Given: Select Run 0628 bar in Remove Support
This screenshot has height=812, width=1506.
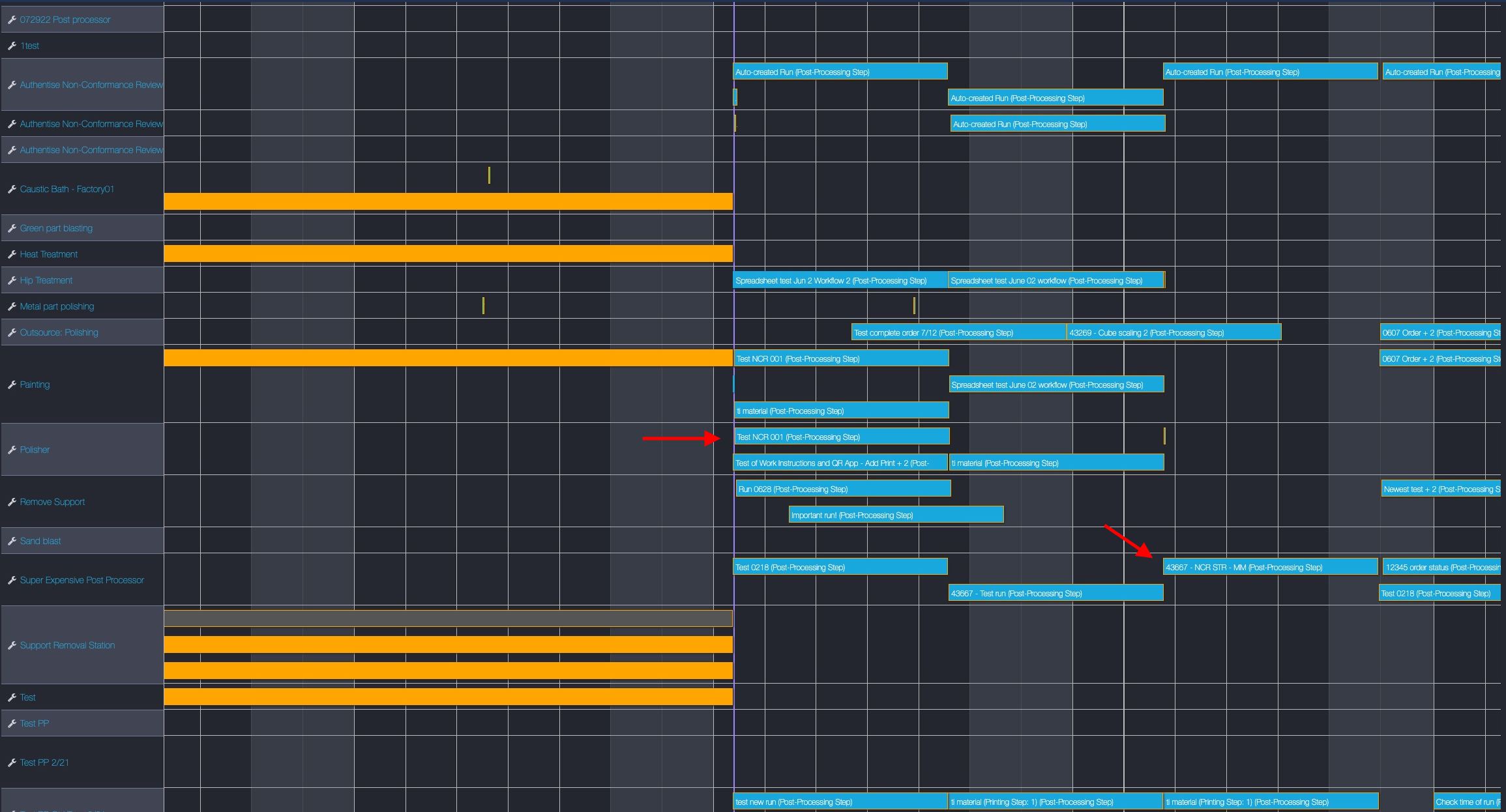Looking at the screenshot, I should pyautogui.click(x=843, y=489).
